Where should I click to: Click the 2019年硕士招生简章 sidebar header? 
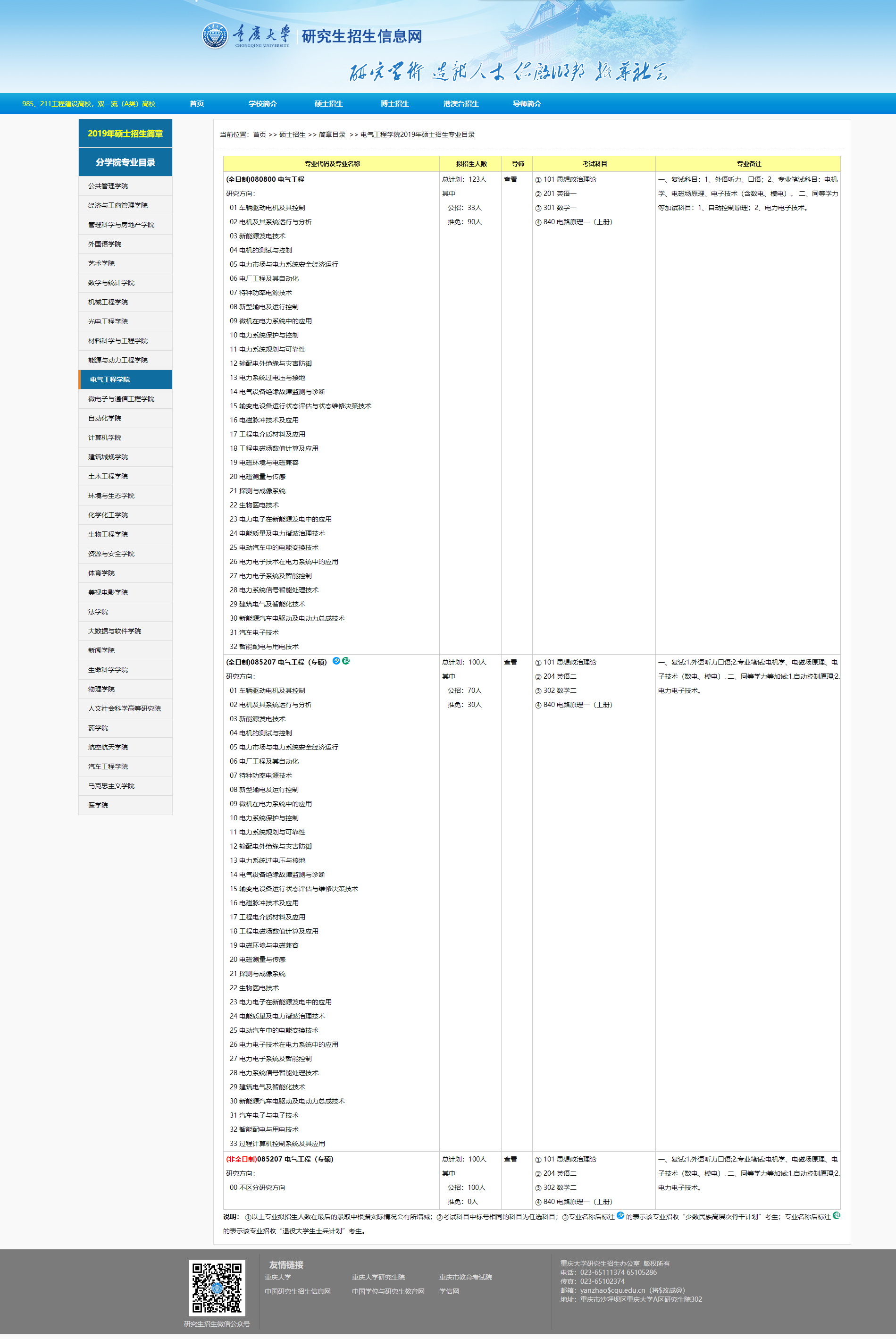click(125, 133)
